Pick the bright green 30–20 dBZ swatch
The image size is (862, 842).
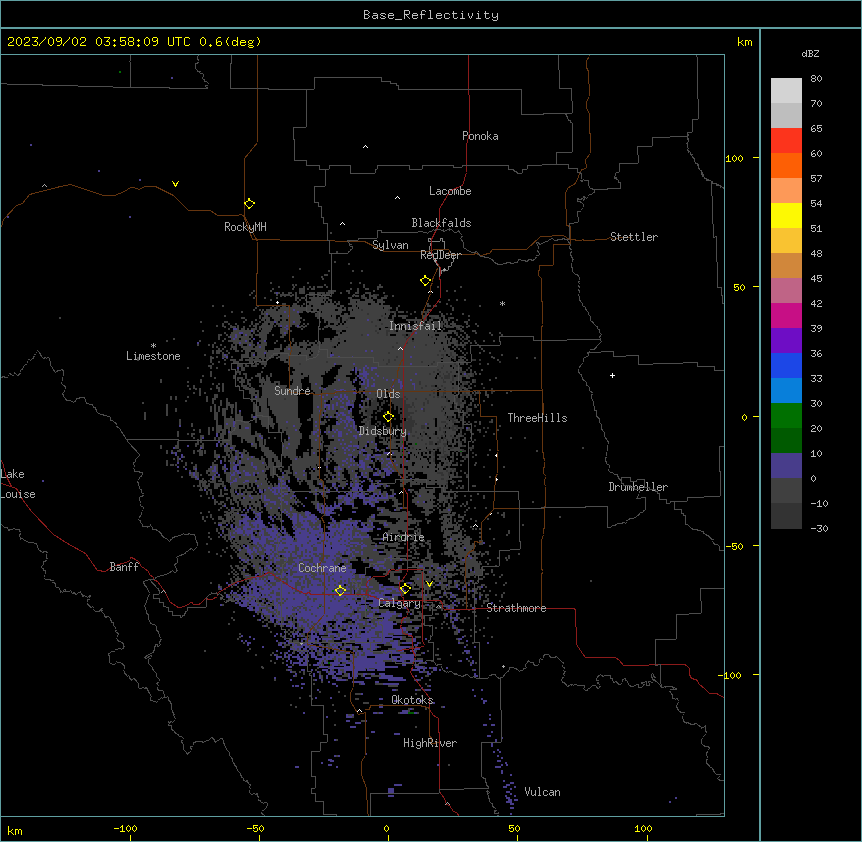point(786,416)
